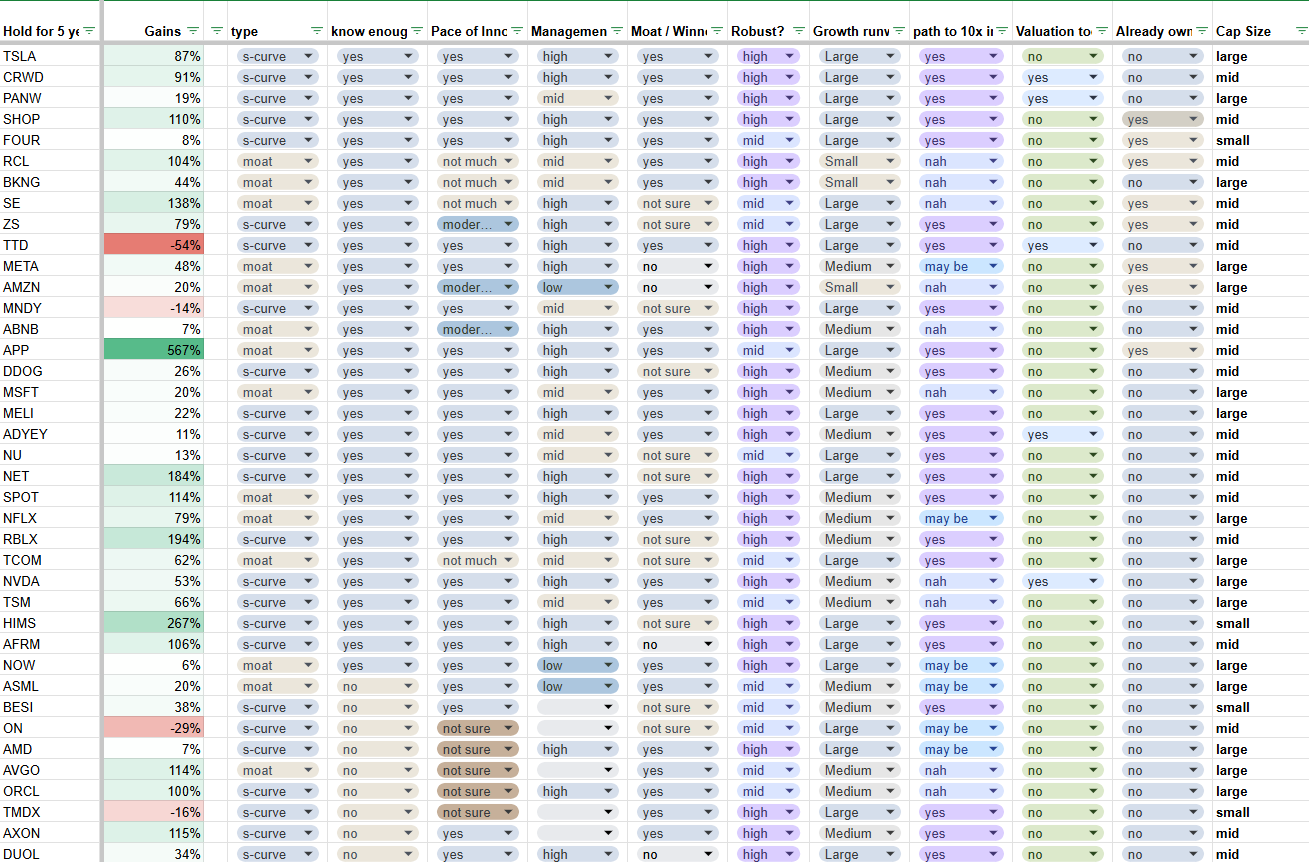Click the 567% gains cell
Image resolution: width=1309 pixels, height=862 pixels.
[x=154, y=350]
